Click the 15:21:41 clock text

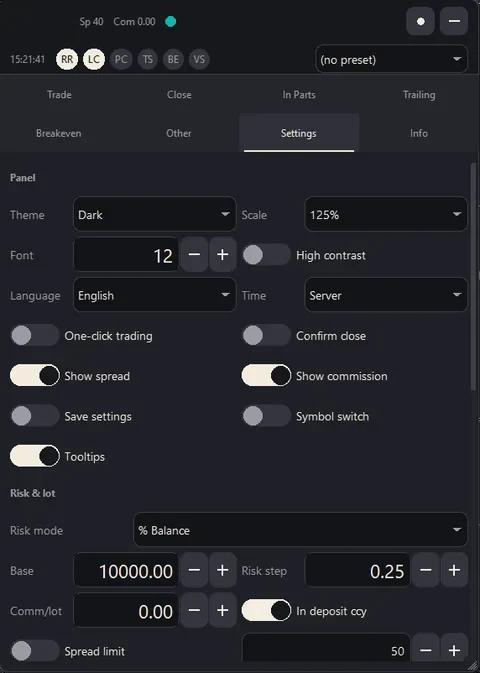pyautogui.click(x=27, y=59)
